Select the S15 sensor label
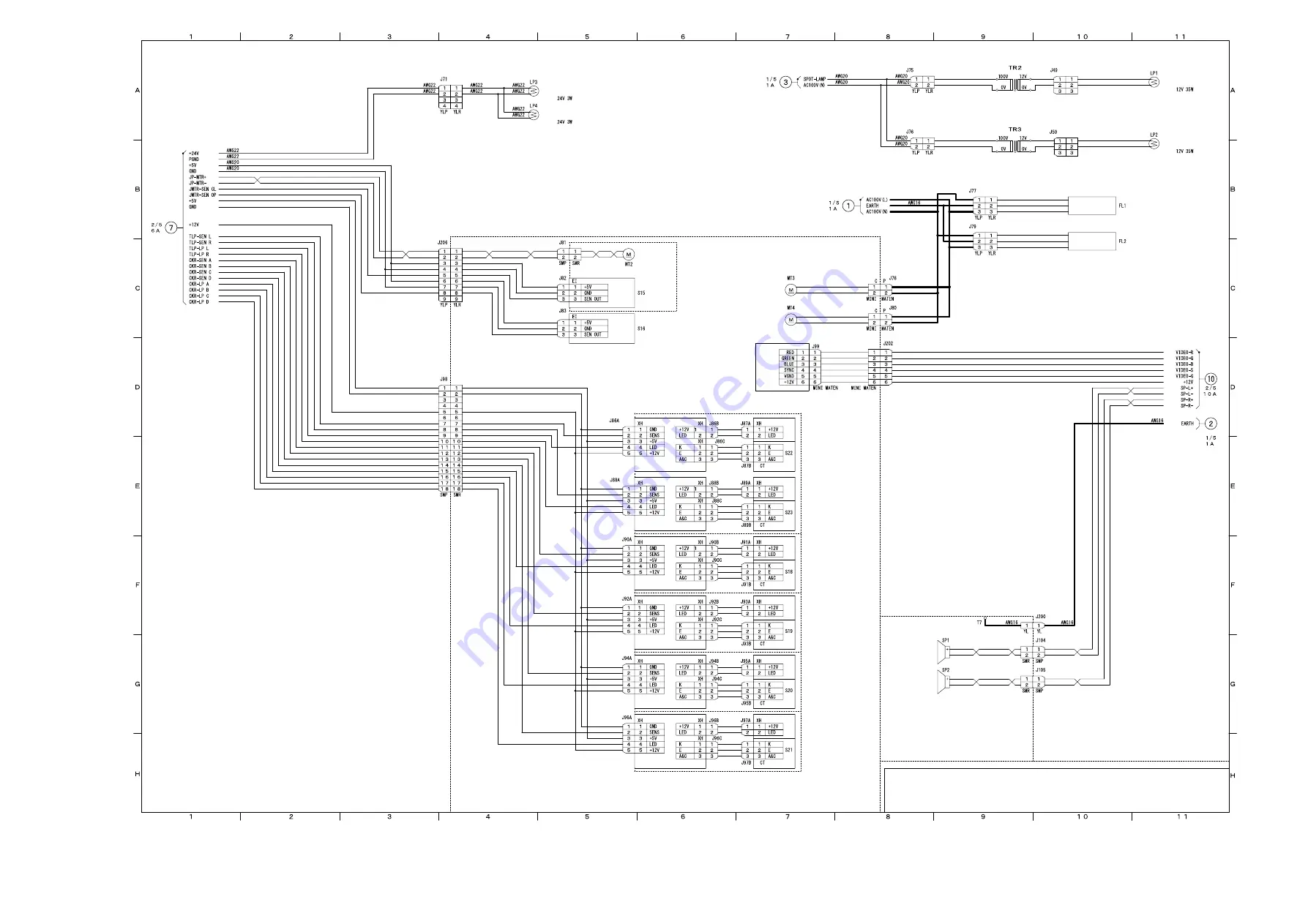Image resolution: width=1308 pixels, height=924 pixels. (641, 293)
